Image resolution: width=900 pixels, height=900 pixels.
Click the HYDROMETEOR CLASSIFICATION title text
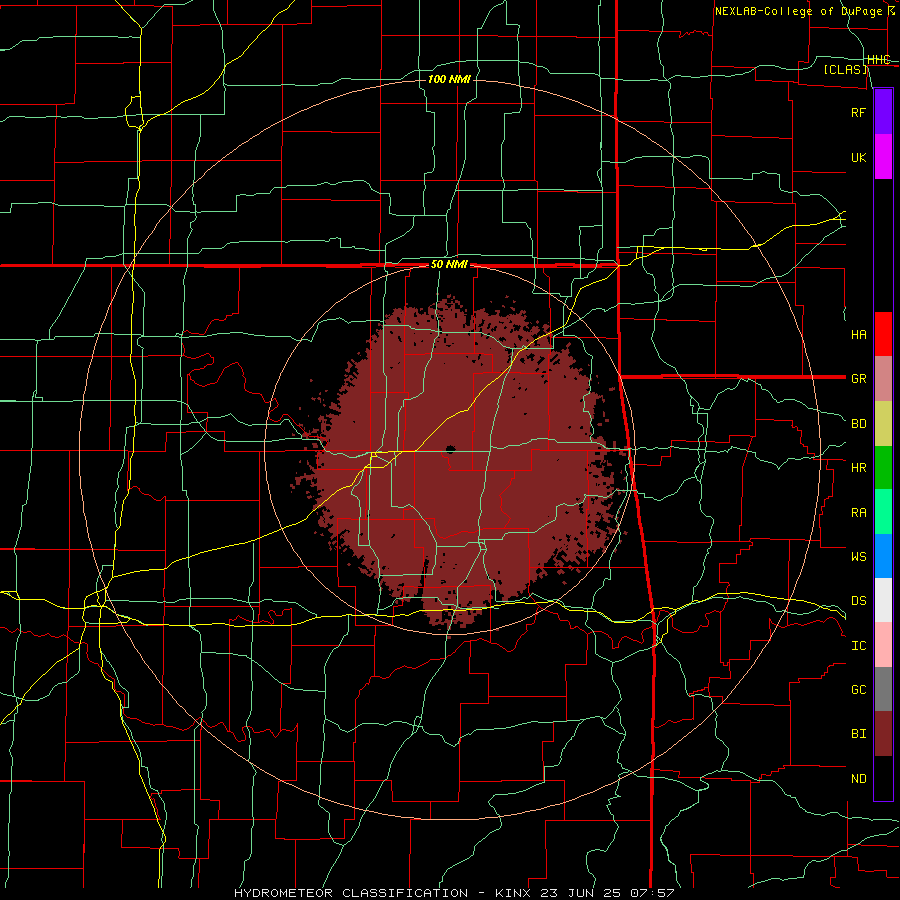351,893
